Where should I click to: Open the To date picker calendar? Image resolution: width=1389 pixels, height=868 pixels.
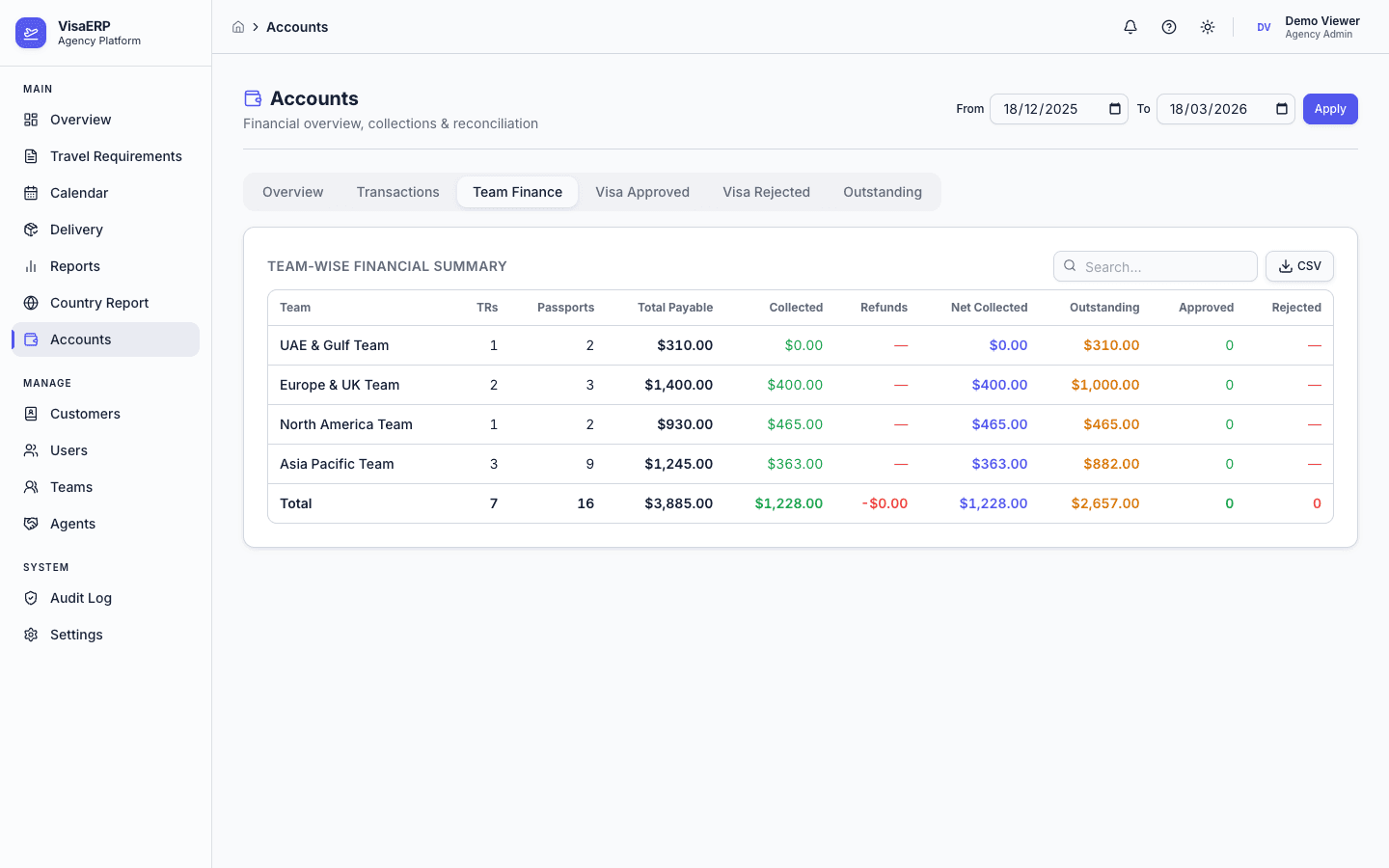pos(1281,109)
